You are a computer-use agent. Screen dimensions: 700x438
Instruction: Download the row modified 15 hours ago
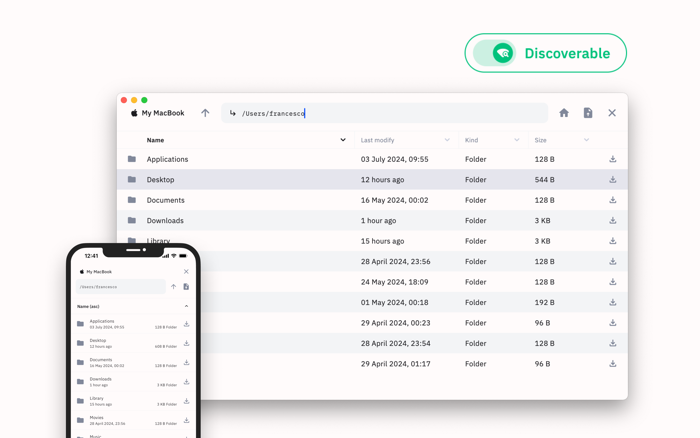(612, 241)
